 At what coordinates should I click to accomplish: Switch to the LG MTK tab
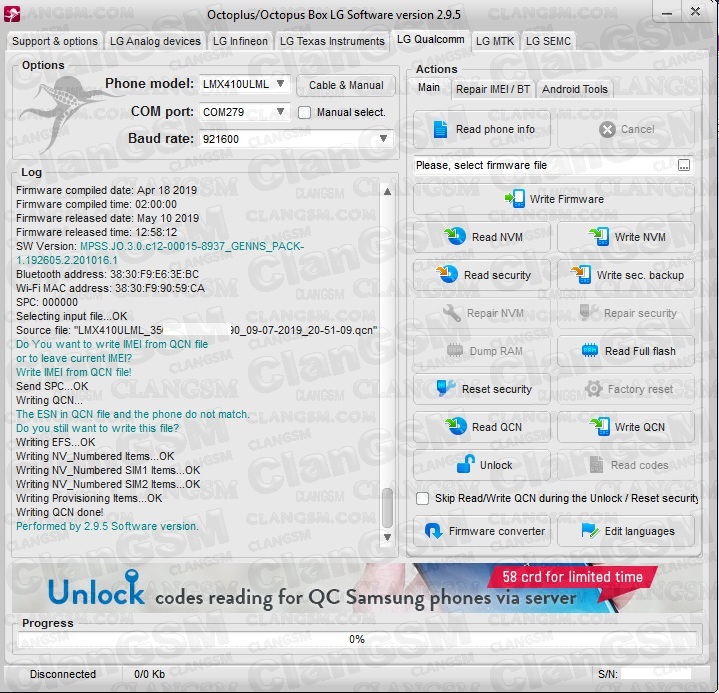tap(495, 41)
